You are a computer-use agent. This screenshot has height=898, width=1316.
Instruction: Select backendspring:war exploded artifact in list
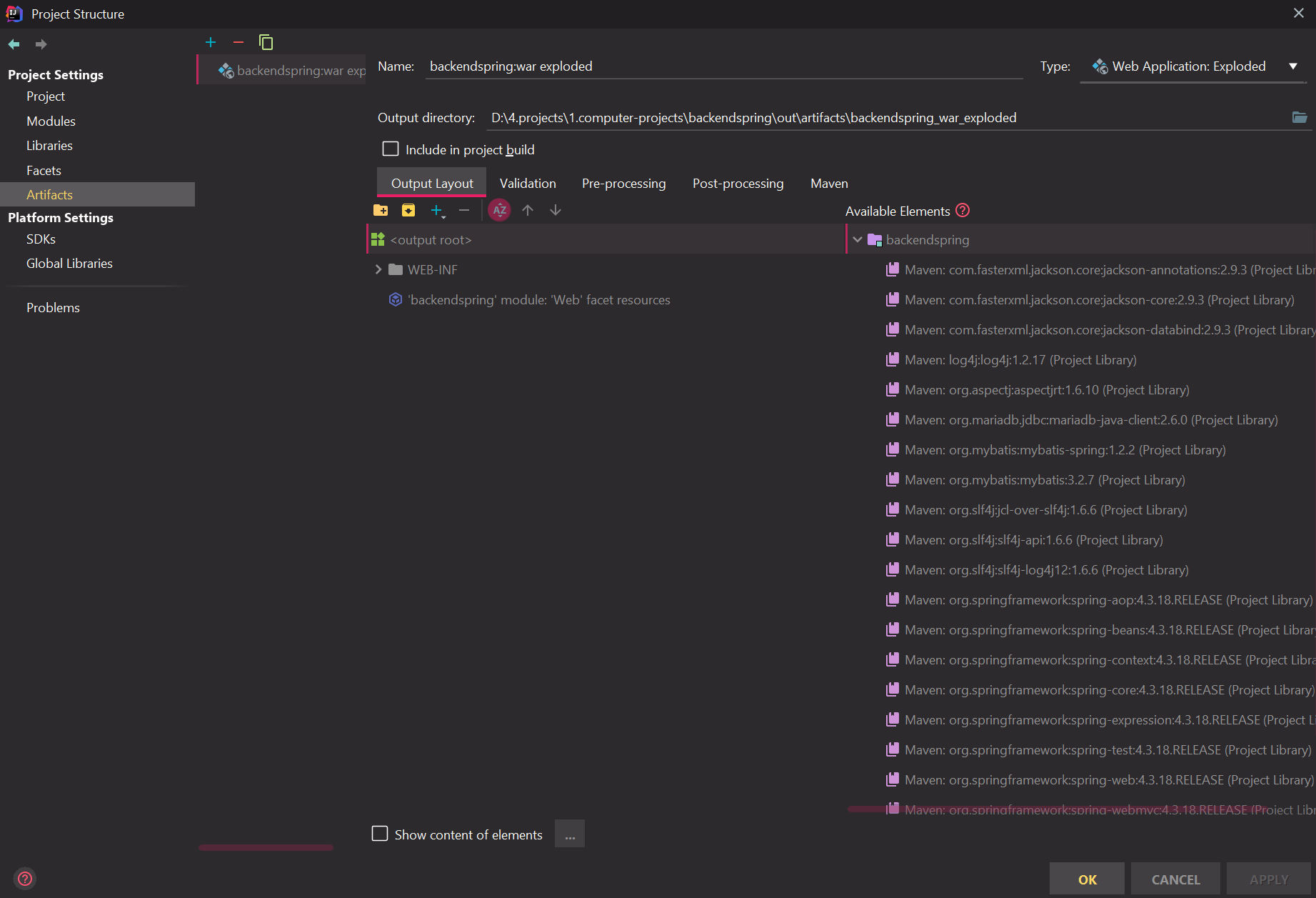pos(283,70)
